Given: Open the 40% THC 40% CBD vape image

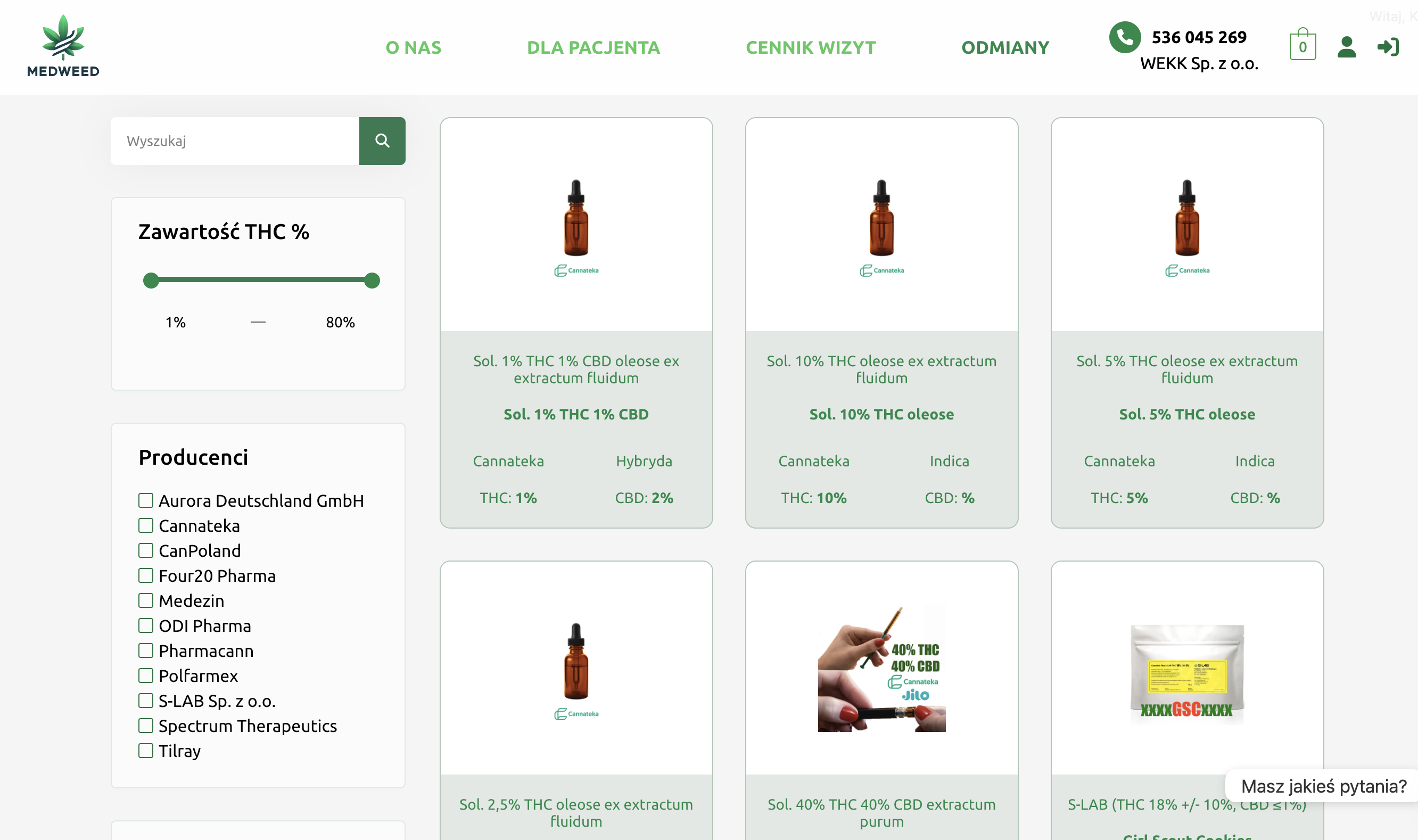Looking at the screenshot, I should (x=881, y=668).
